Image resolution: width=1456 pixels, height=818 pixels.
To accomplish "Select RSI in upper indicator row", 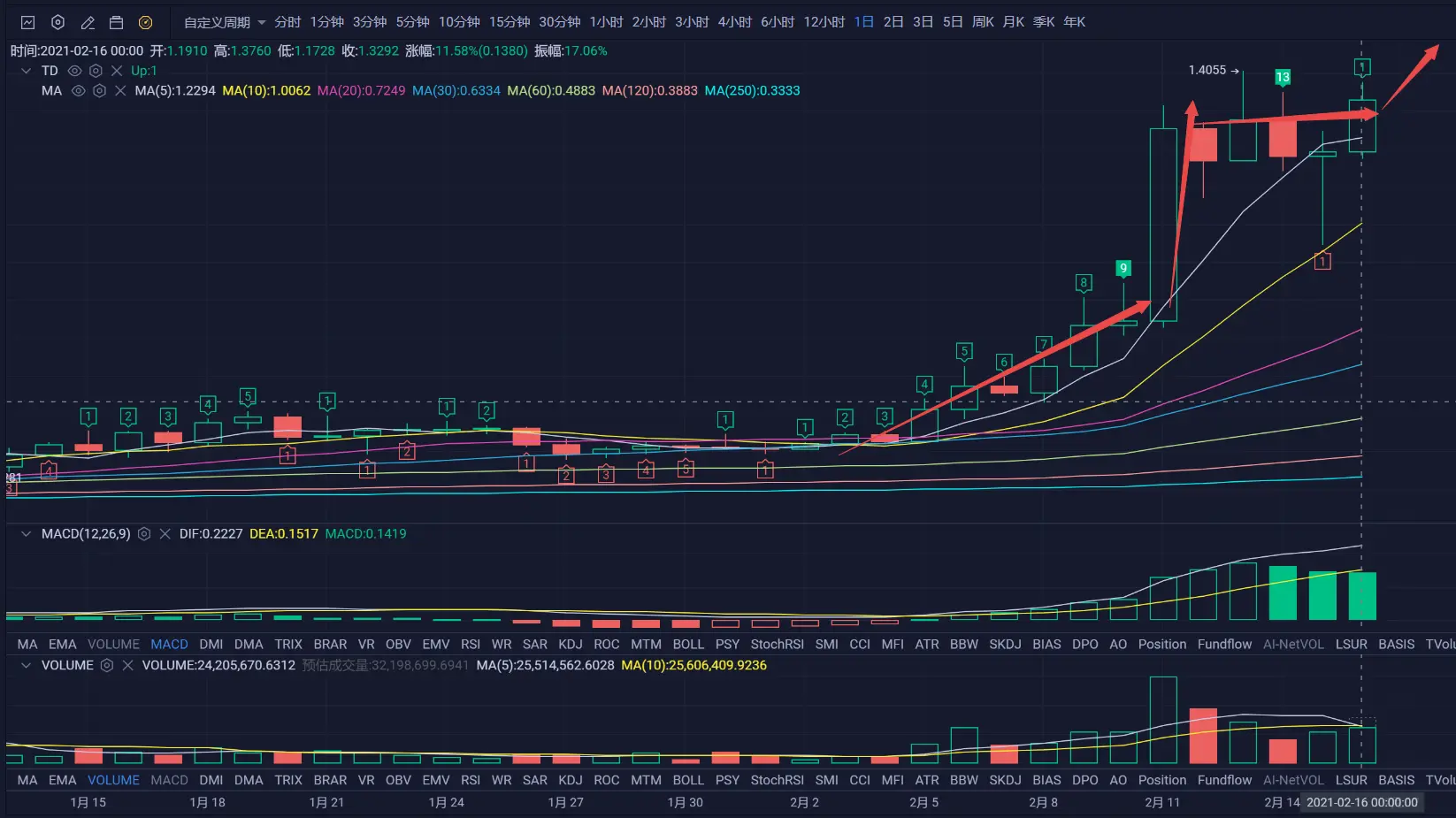I will (471, 645).
